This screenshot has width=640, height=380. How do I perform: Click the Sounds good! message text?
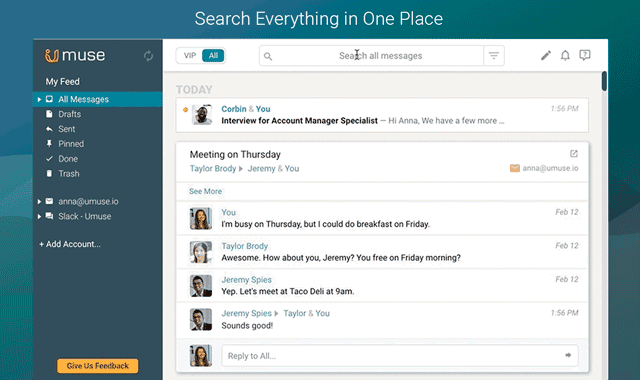[x=247, y=326]
